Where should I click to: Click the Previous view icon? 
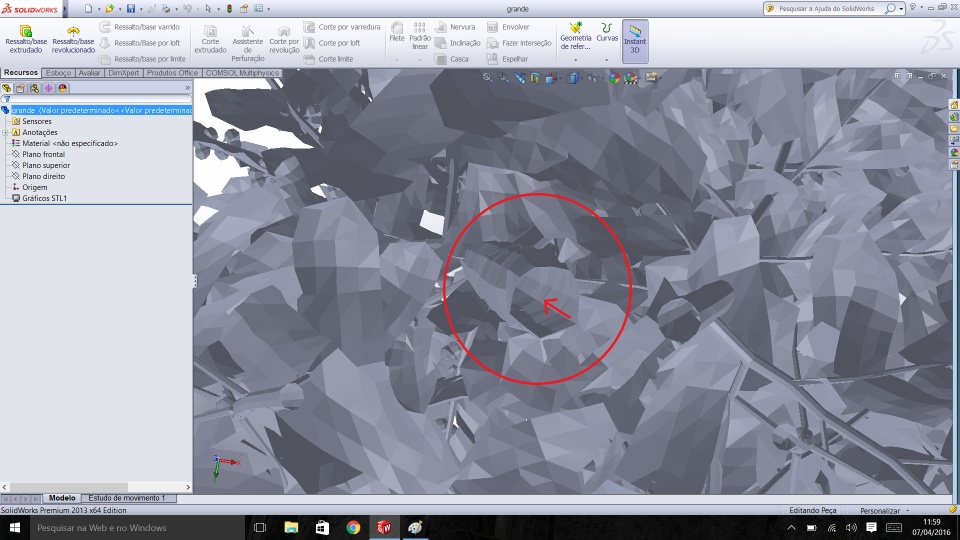(519, 78)
